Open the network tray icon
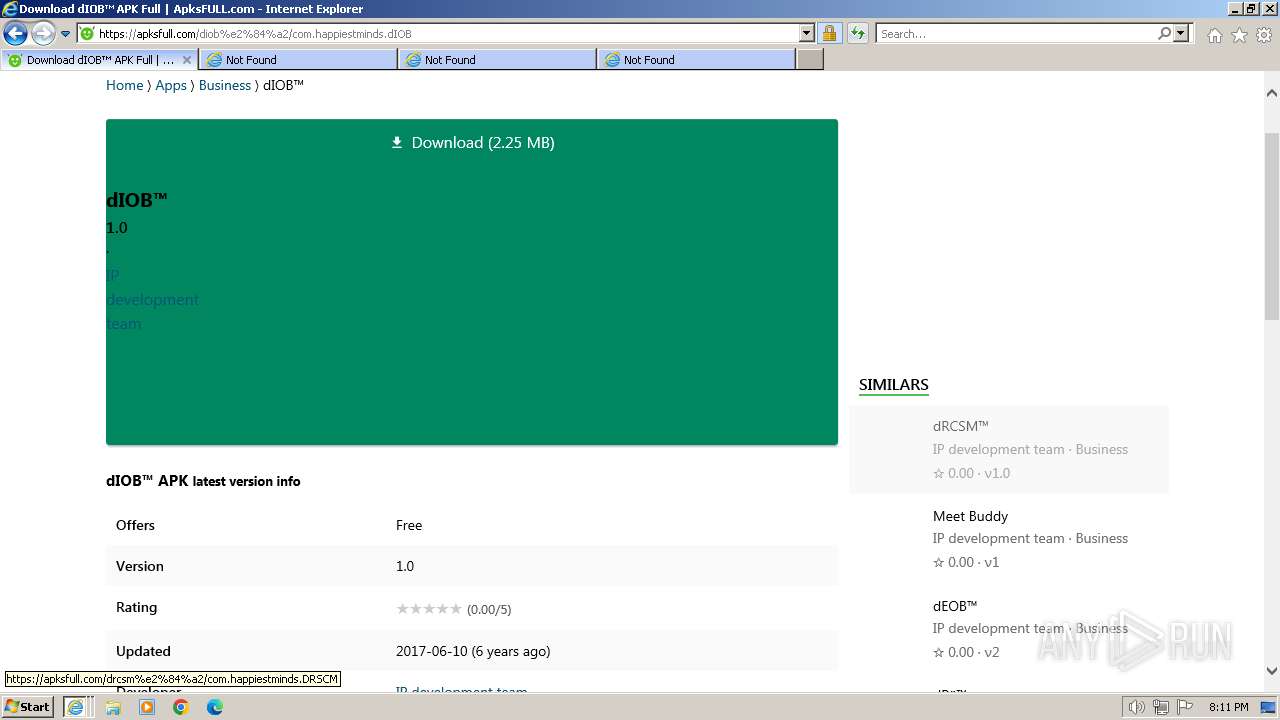 (x=1161, y=707)
